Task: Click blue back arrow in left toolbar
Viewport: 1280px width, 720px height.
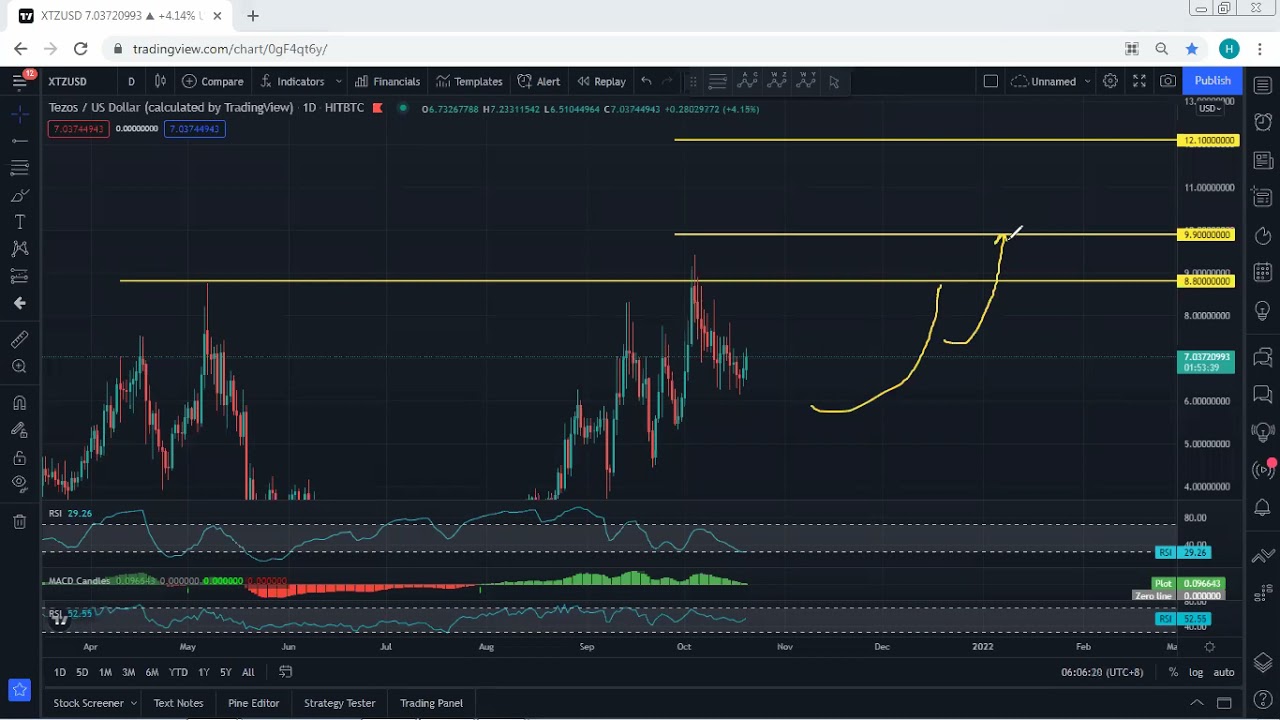Action: pyautogui.click(x=19, y=303)
